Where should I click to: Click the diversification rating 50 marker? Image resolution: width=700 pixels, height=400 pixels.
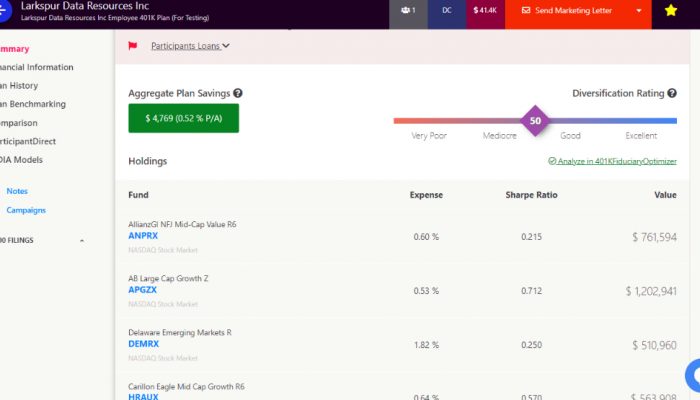click(535, 120)
